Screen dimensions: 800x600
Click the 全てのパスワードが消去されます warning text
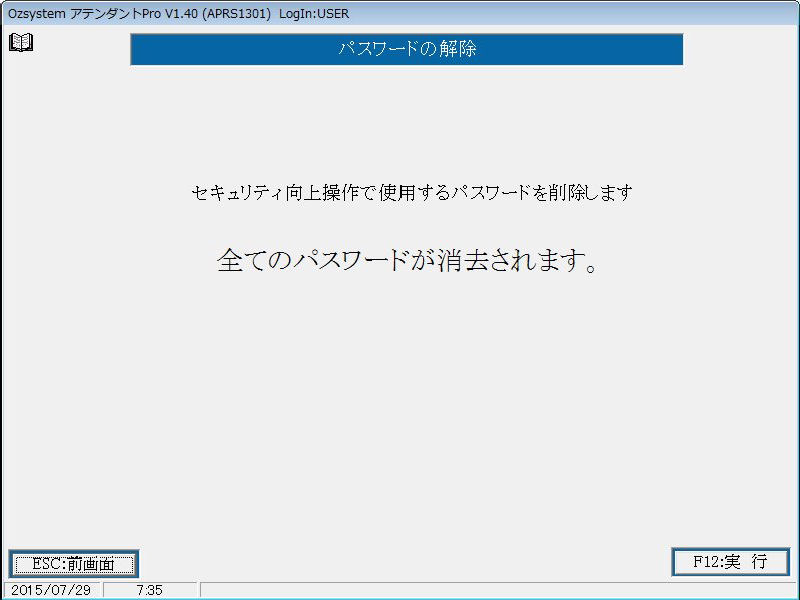407,261
